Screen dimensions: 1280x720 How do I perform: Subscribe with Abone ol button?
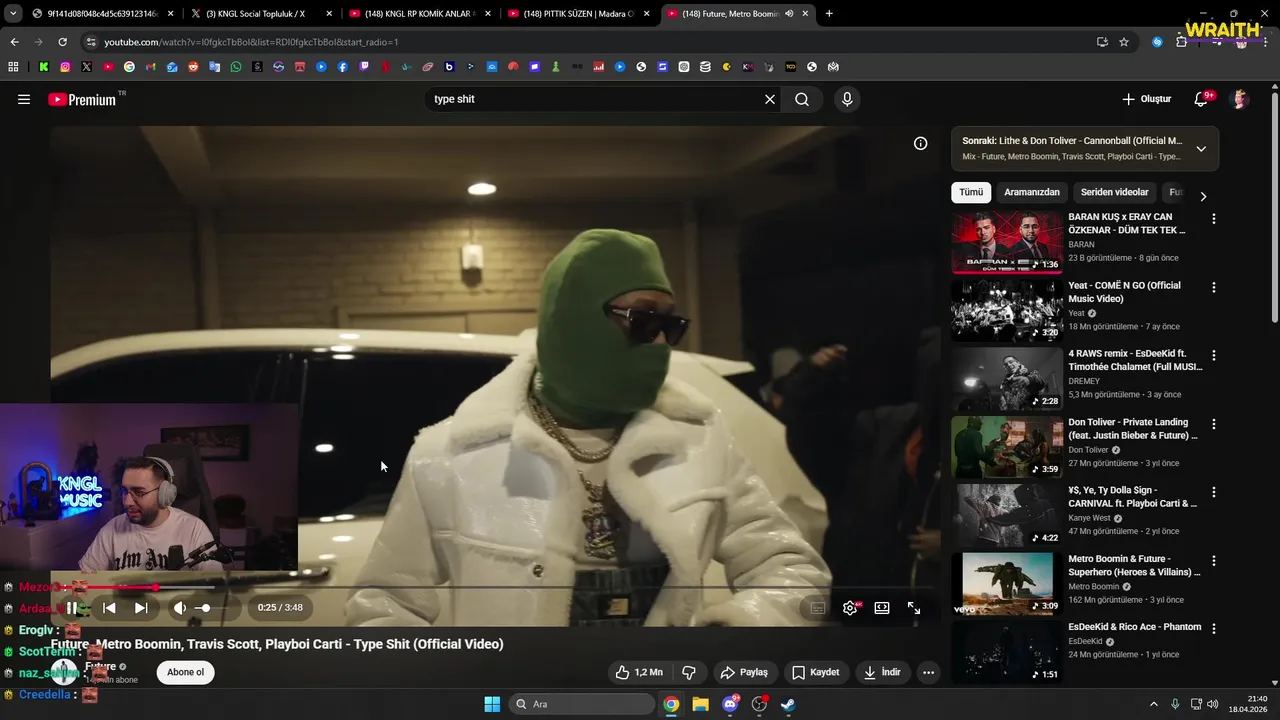coord(185,672)
